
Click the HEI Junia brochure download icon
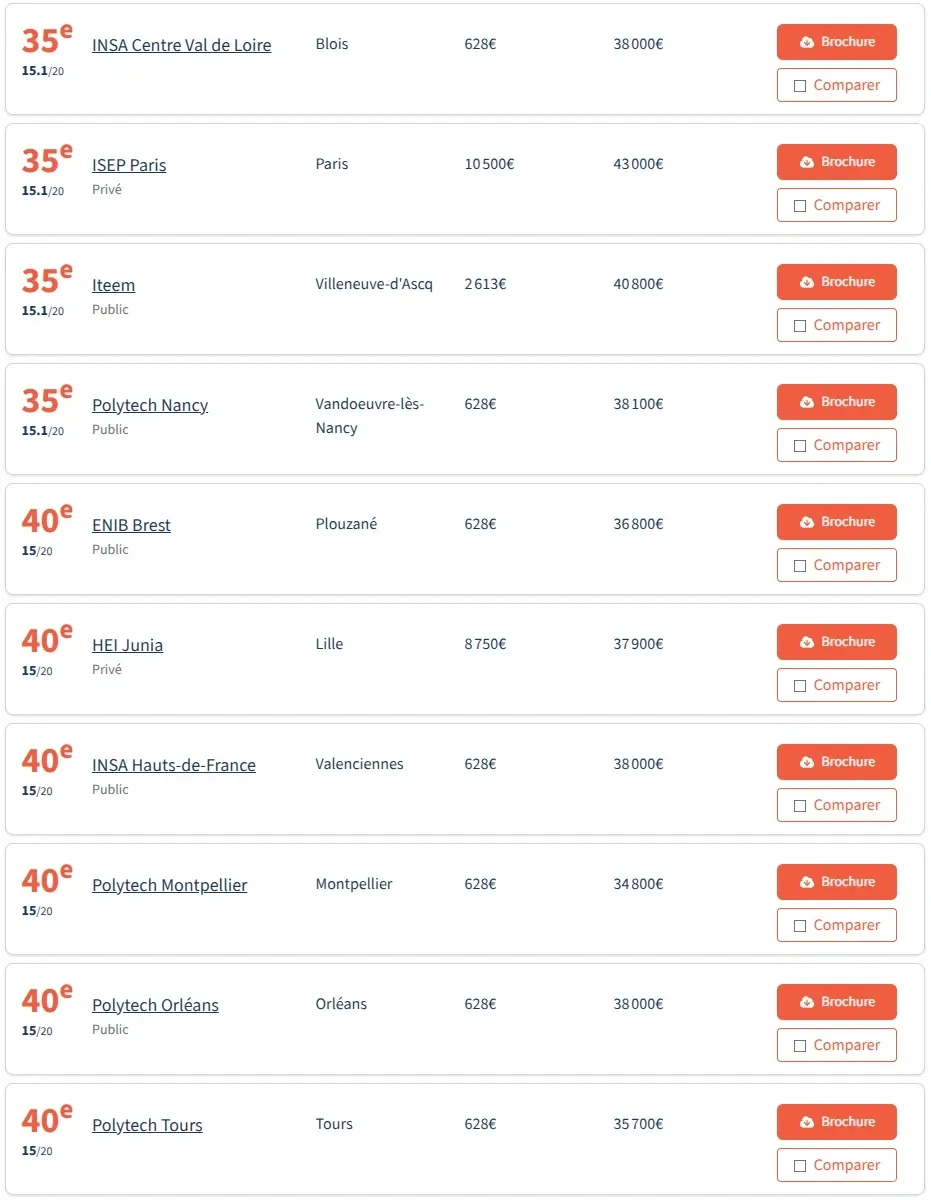coord(807,643)
